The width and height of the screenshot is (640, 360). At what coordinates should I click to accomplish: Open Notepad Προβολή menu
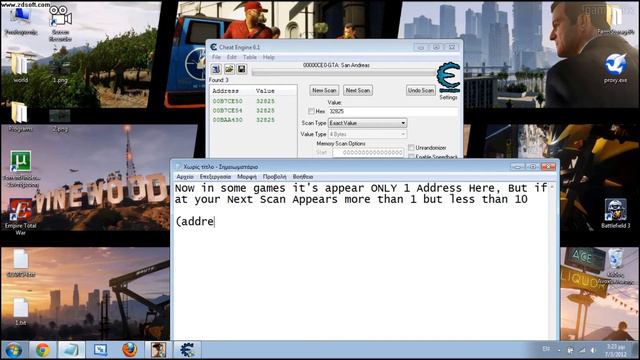[275, 177]
